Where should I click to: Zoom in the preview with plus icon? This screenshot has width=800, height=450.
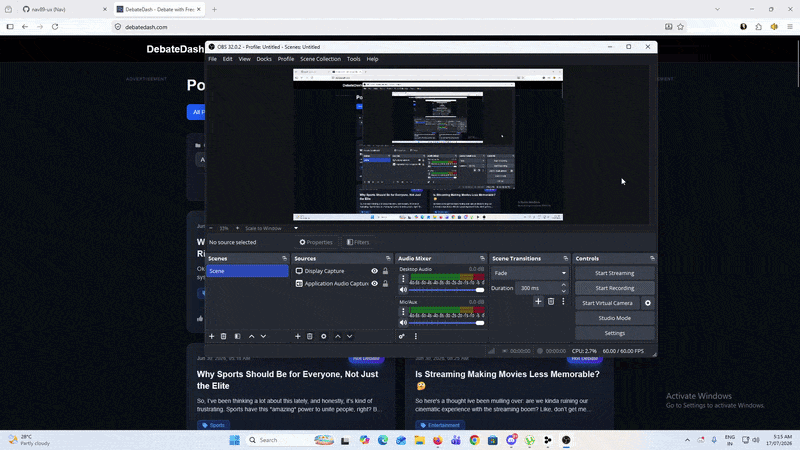(x=237, y=228)
